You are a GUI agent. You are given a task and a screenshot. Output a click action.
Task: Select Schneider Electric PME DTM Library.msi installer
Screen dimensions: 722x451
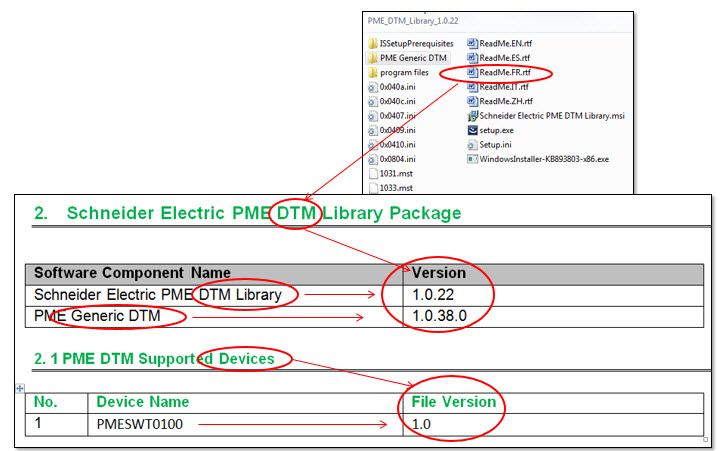[546, 116]
